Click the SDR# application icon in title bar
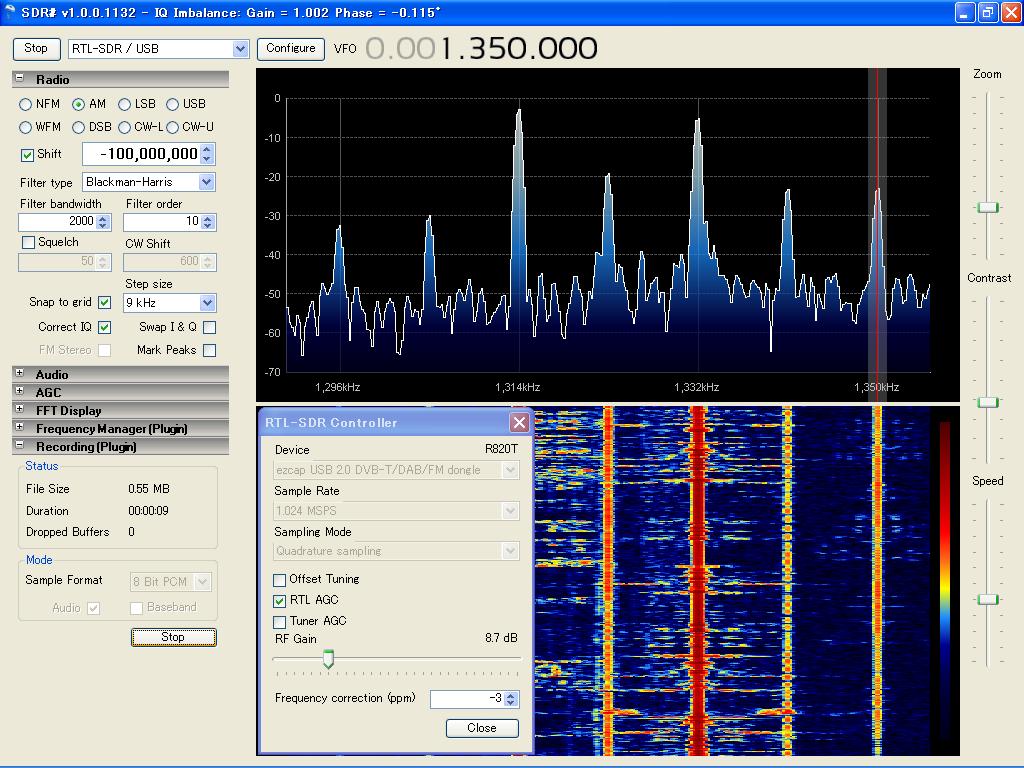 pyautogui.click(x=9, y=12)
